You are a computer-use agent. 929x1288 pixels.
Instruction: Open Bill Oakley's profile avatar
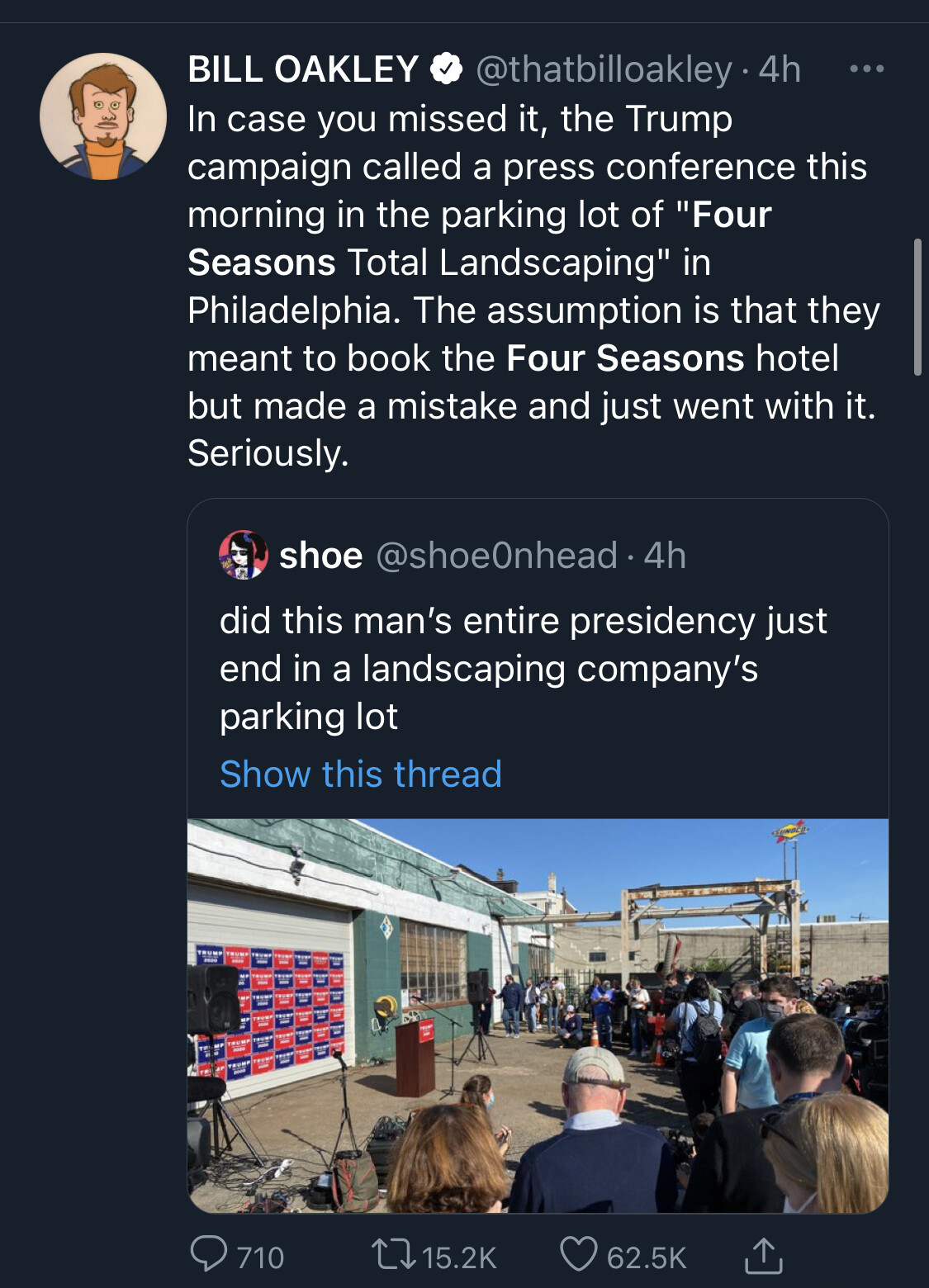[x=103, y=116]
